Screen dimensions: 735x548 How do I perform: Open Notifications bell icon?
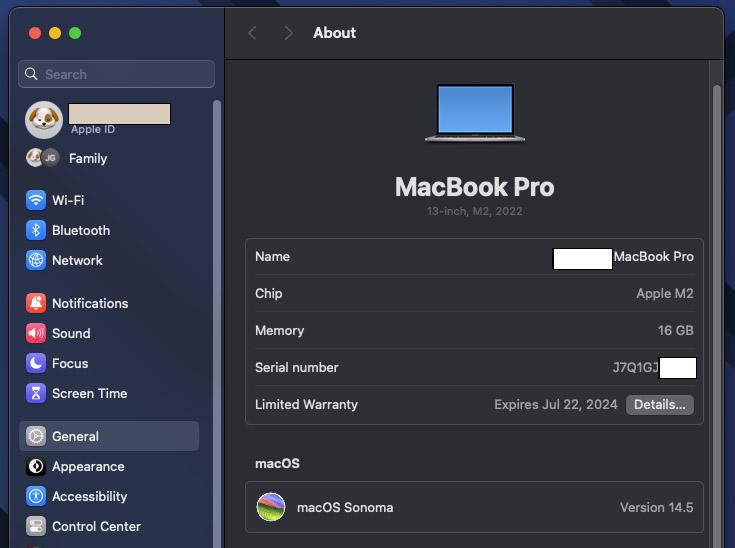[x=36, y=303]
